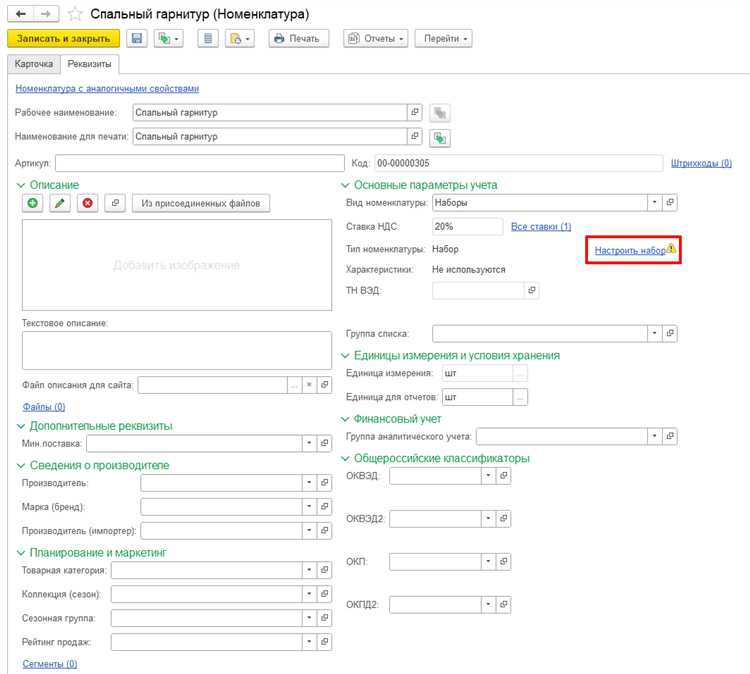Click Из присоединенных файлов button
The height and width of the screenshot is (674, 750).
[201, 203]
